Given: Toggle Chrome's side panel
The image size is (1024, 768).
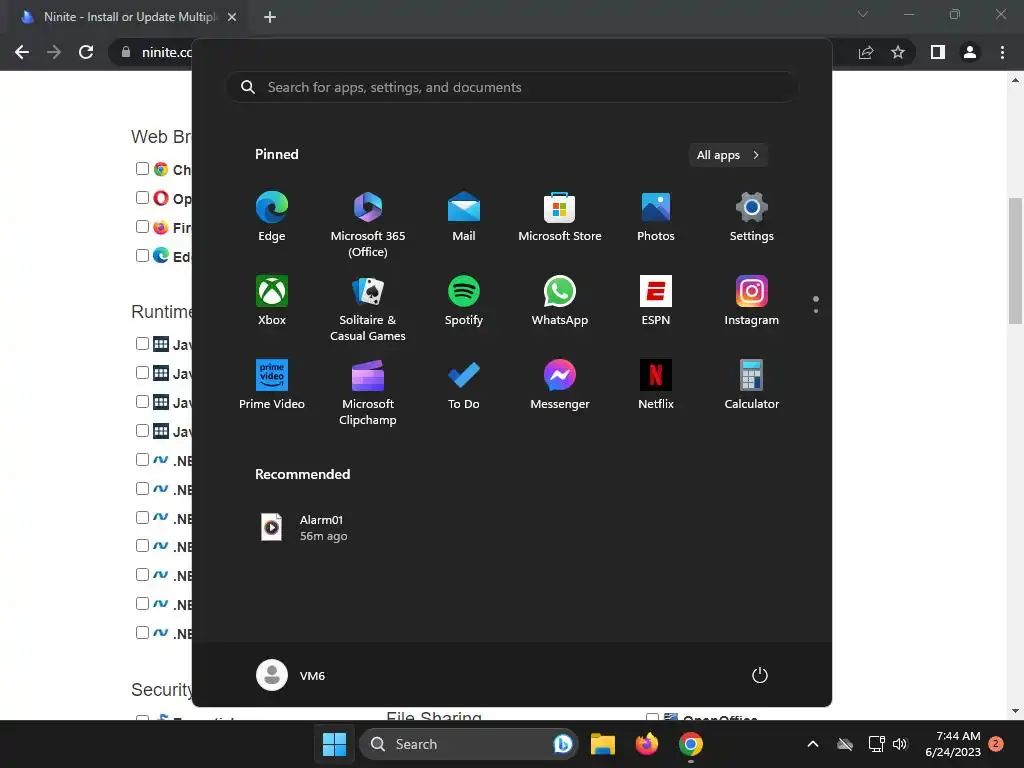Looking at the screenshot, I should click(938, 52).
